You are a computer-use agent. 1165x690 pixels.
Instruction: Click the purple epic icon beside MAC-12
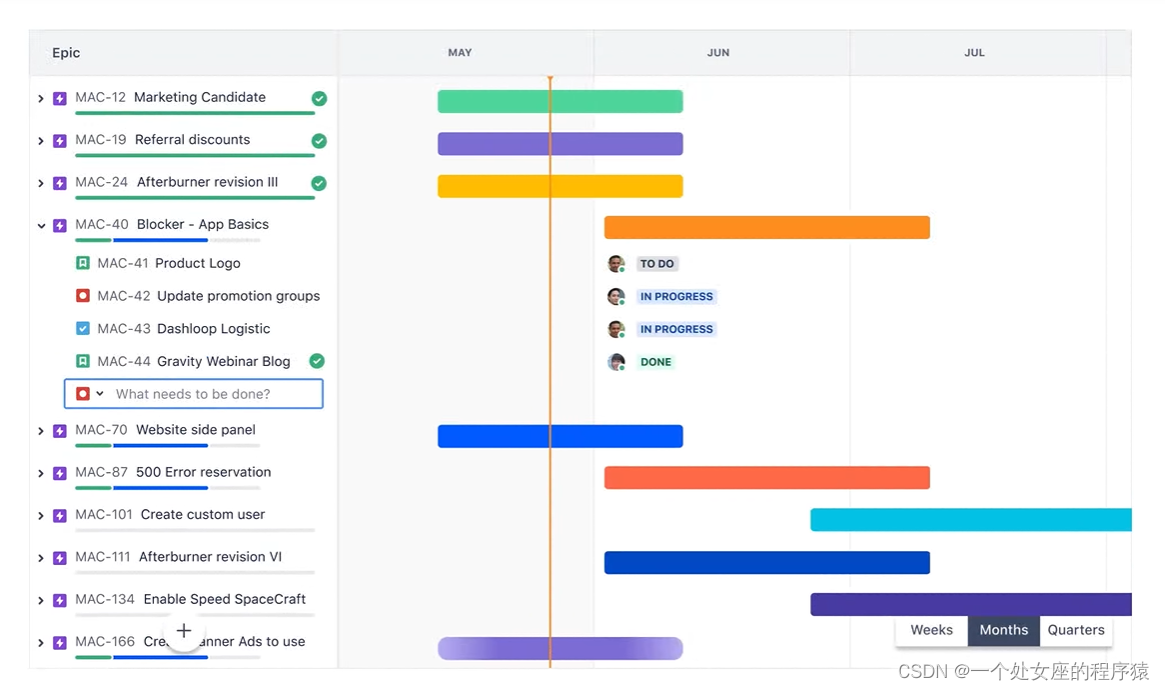[59, 97]
